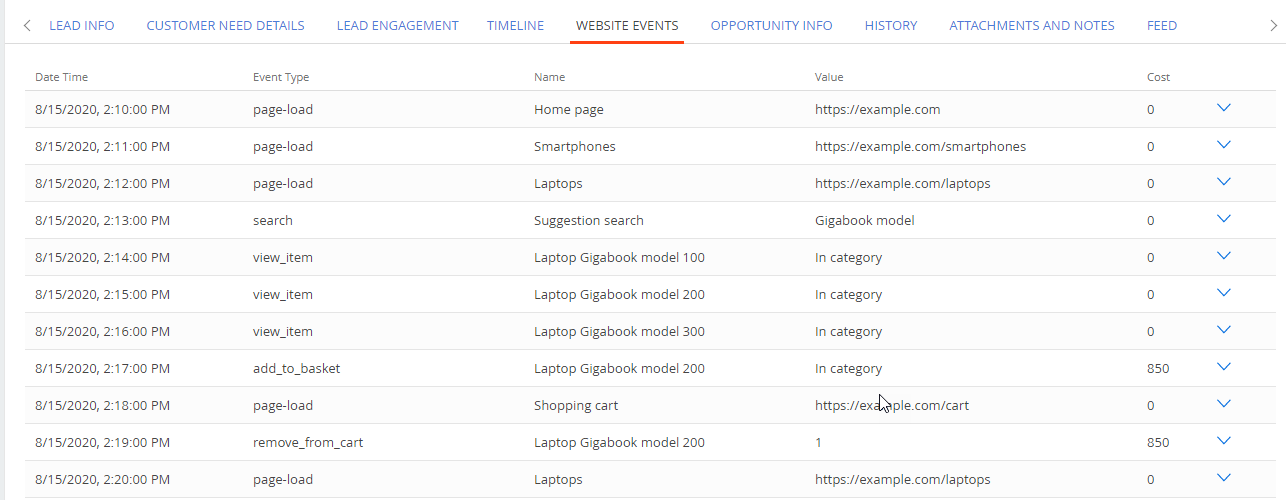Select the 'Gigabook model' value cell
This screenshot has height=500, width=1286.
click(x=864, y=221)
